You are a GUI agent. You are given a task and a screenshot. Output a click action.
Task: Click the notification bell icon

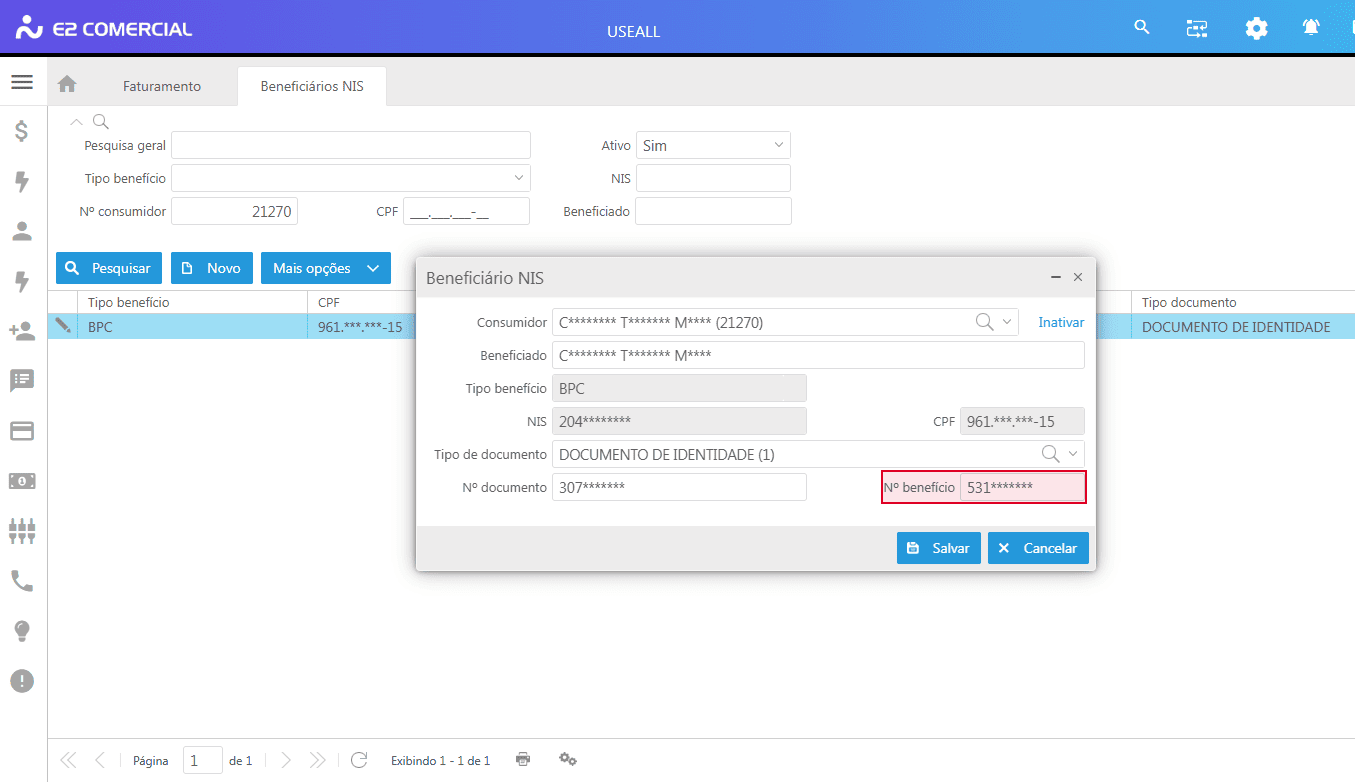pyautogui.click(x=1311, y=28)
